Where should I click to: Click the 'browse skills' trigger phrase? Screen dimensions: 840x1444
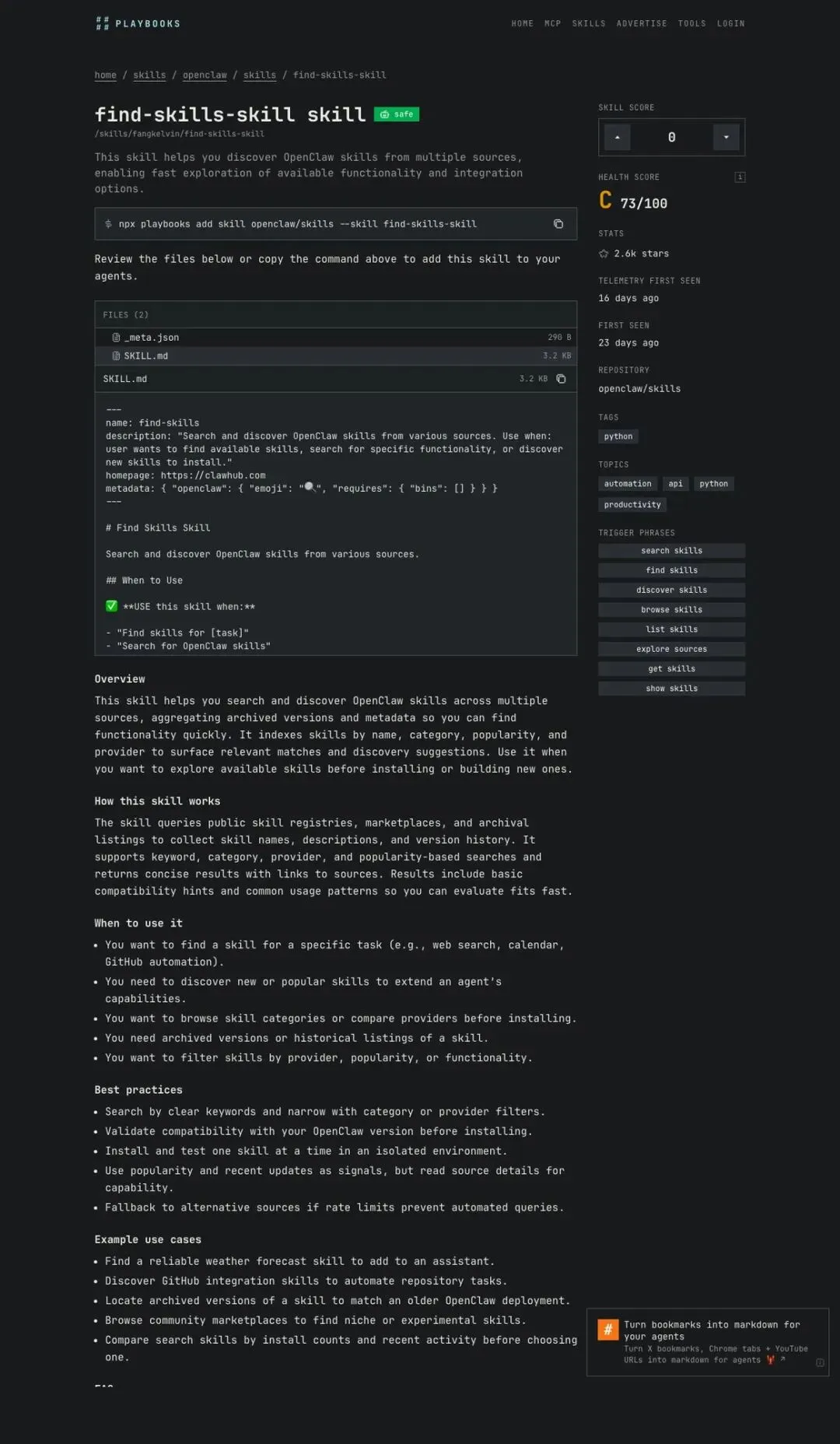click(x=672, y=610)
